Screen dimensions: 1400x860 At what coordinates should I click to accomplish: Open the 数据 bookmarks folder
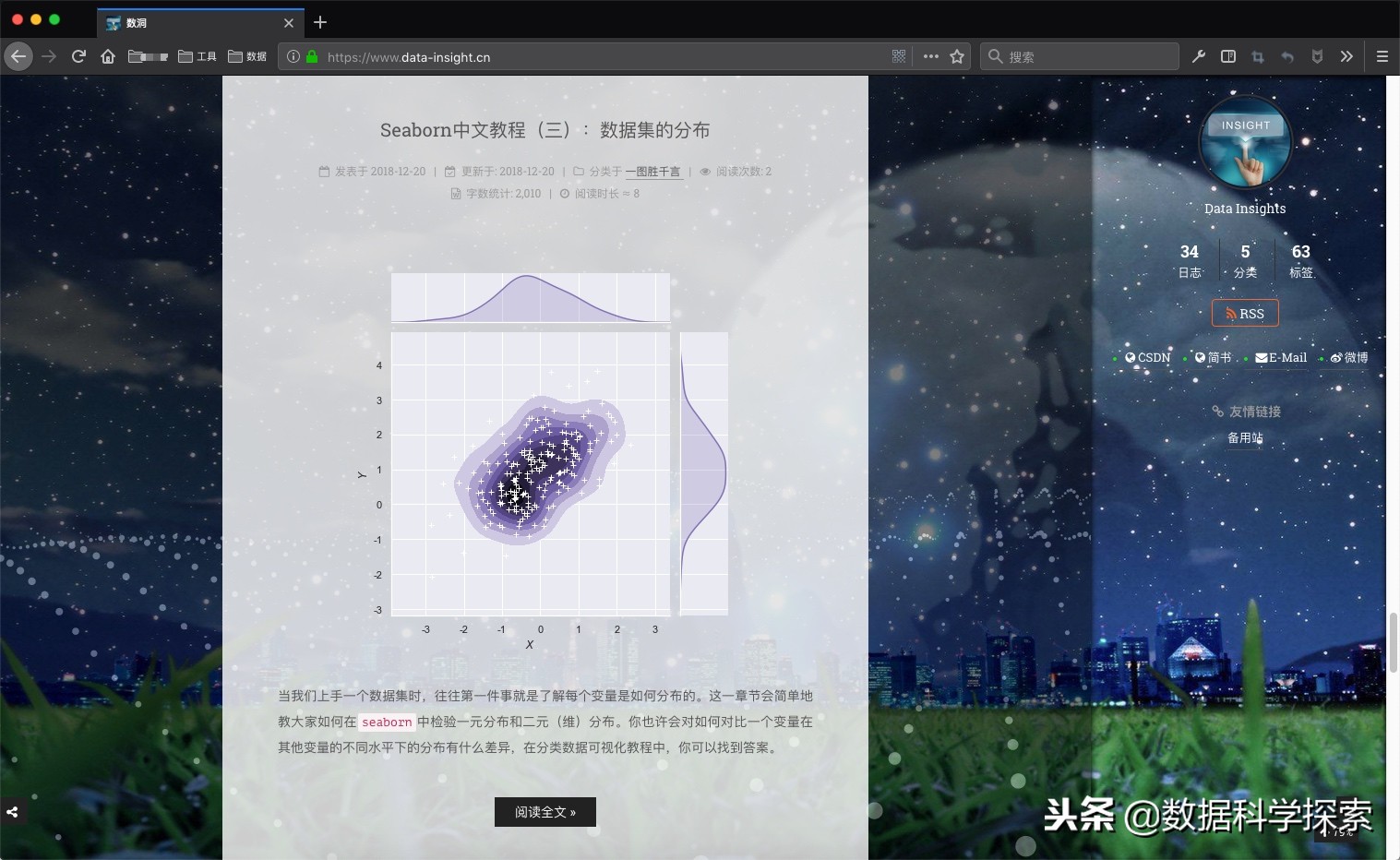pos(247,56)
